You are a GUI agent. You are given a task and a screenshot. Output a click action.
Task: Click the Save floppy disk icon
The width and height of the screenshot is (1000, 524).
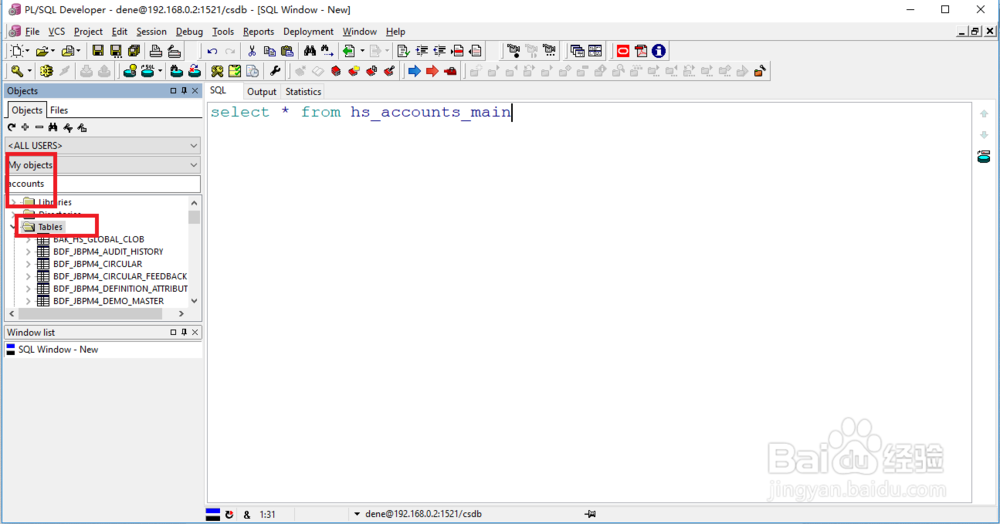coord(98,51)
